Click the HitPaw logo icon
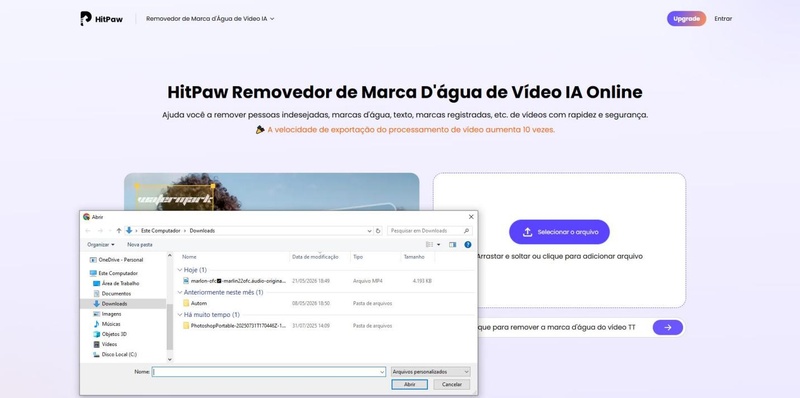The image size is (800, 398). pos(86,18)
